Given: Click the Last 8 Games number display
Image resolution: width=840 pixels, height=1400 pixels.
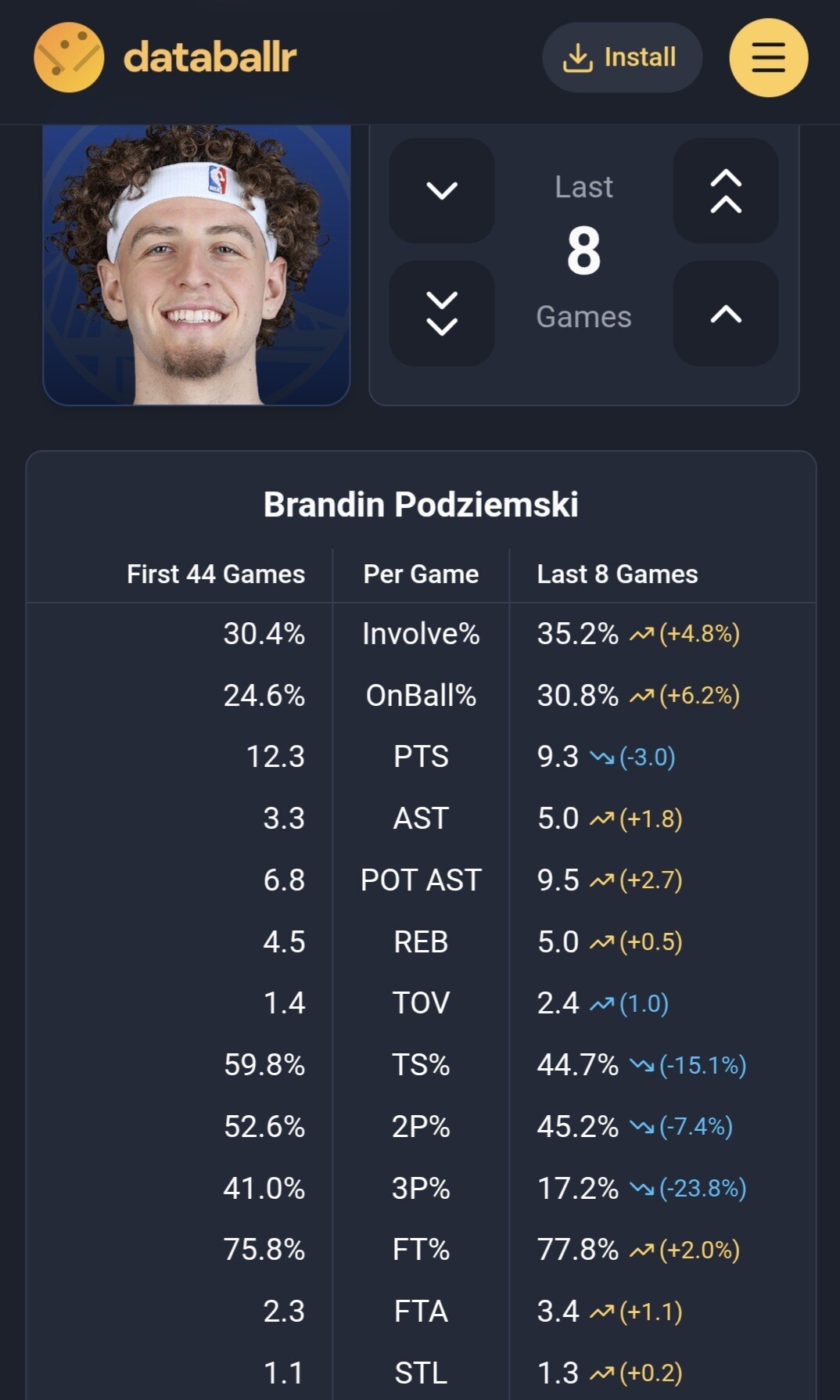Looking at the screenshot, I should coord(583,252).
